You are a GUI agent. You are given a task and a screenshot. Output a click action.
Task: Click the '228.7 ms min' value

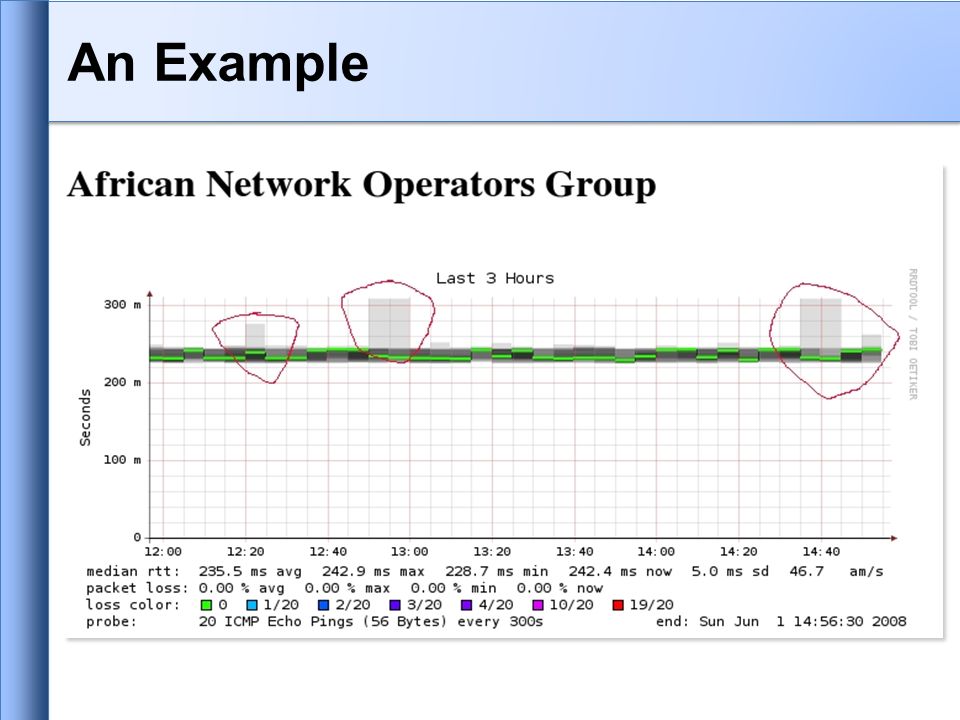497,571
